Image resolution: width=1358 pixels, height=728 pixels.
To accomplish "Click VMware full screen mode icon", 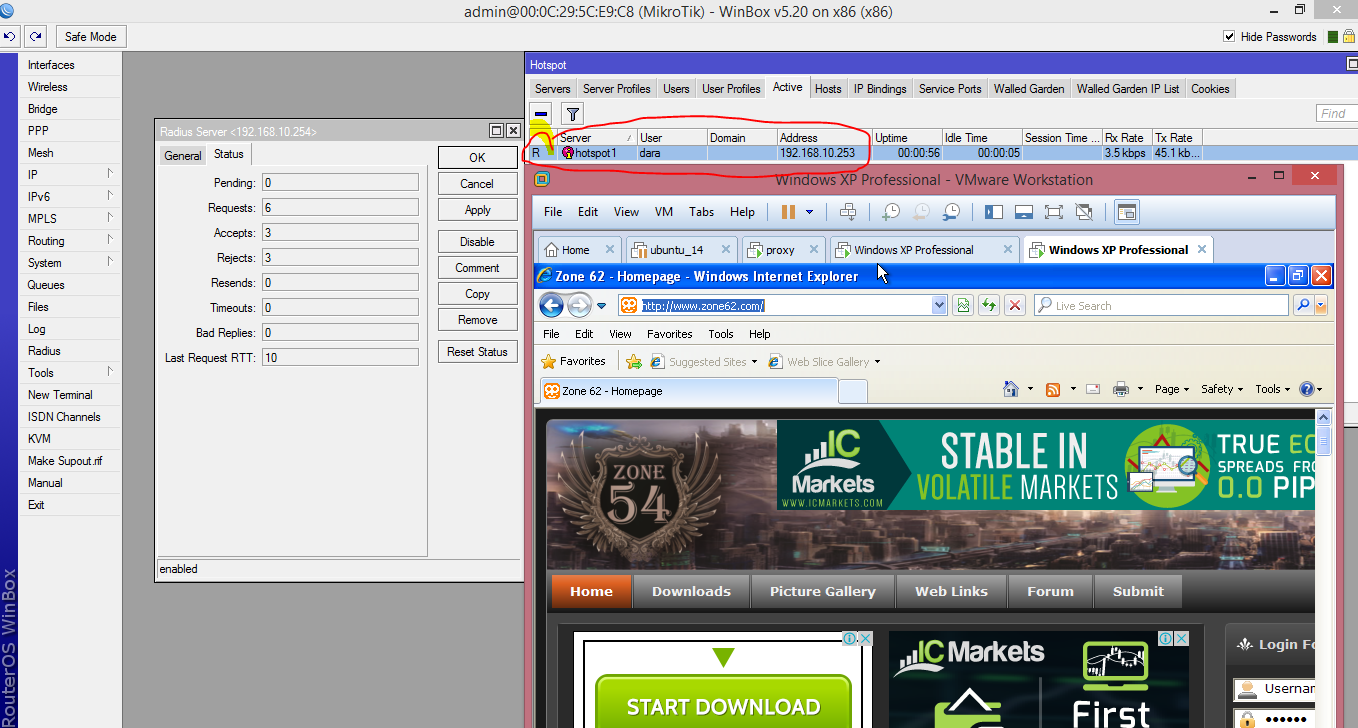I will click(1053, 212).
